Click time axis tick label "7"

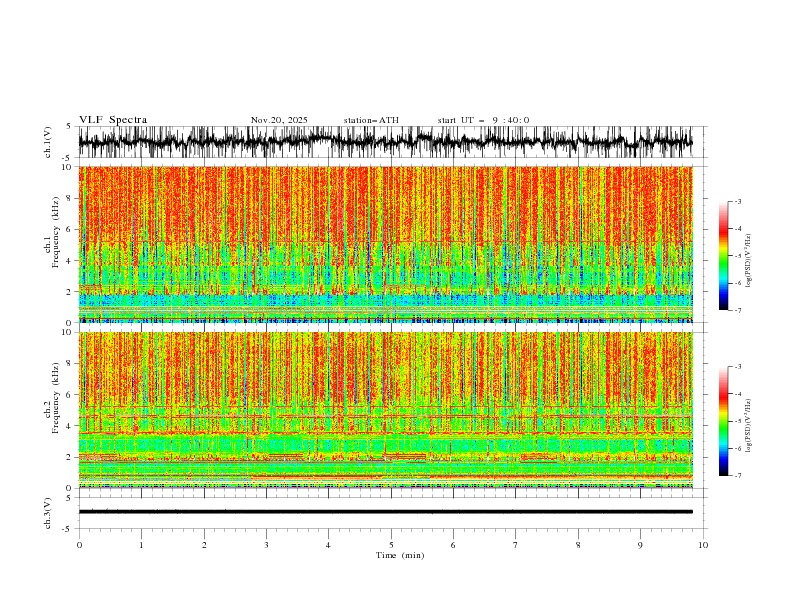pyautogui.click(x=516, y=545)
